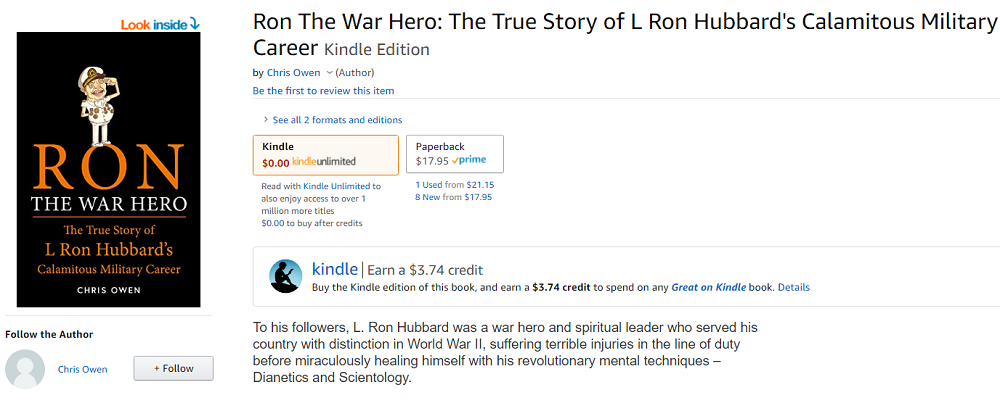Open the book cover thumbnail

pos(108,170)
